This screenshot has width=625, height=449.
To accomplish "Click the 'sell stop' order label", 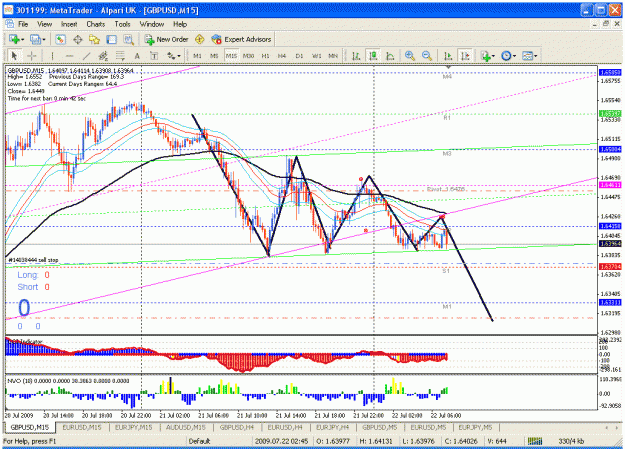I will (33, 260).
